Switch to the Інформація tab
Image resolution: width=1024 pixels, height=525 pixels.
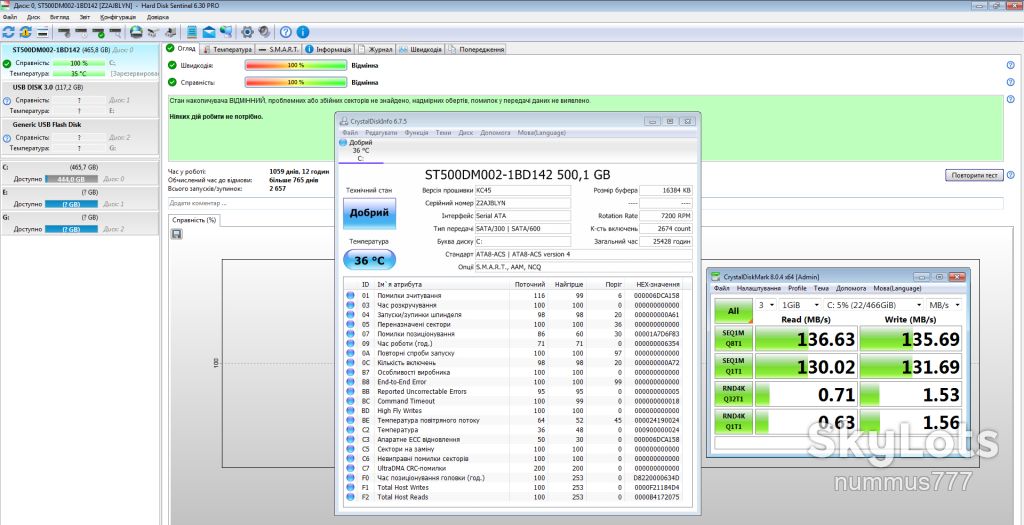tap(329, 49)
